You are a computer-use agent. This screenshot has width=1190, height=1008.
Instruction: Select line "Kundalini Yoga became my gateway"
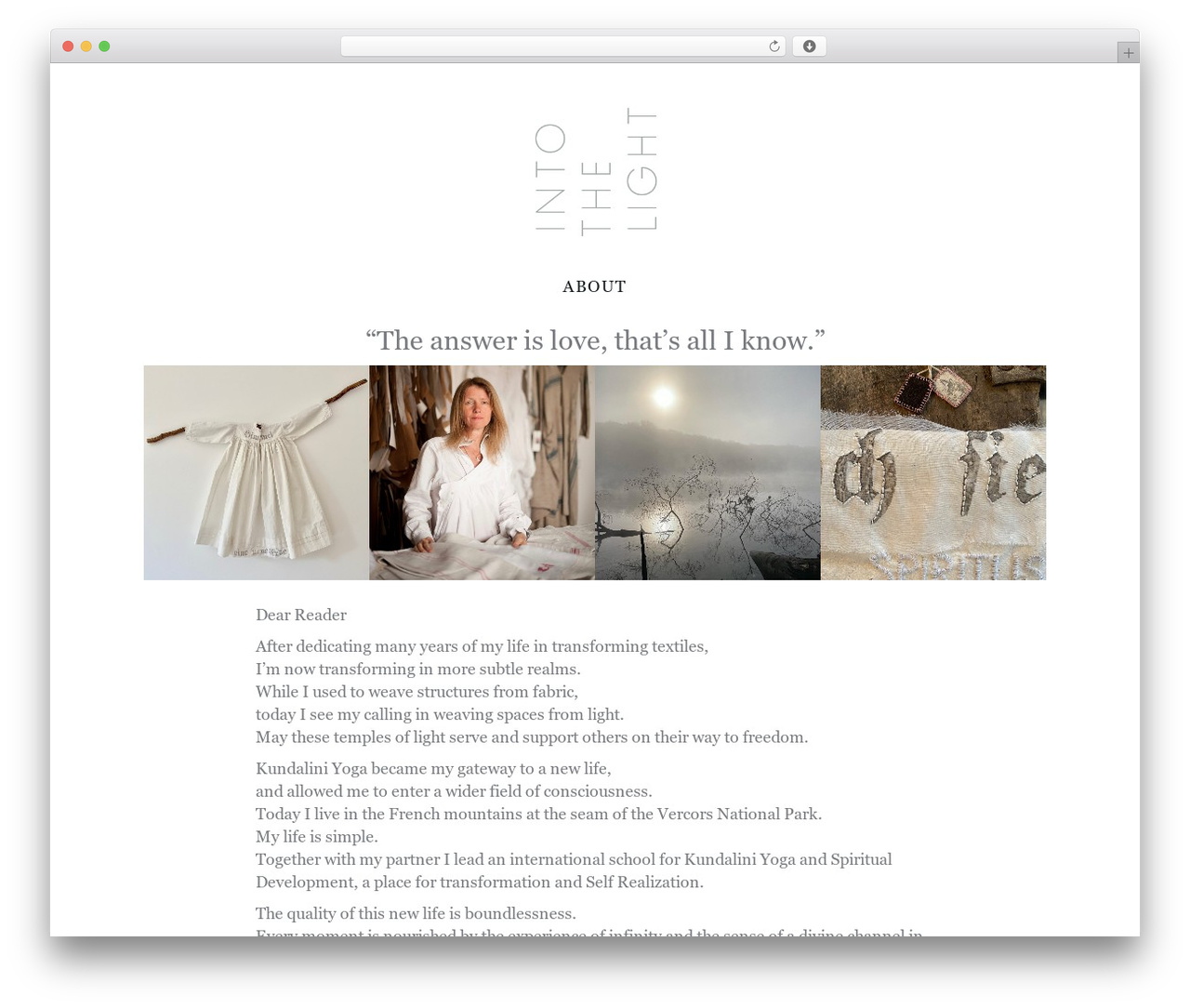click(433, 769)
